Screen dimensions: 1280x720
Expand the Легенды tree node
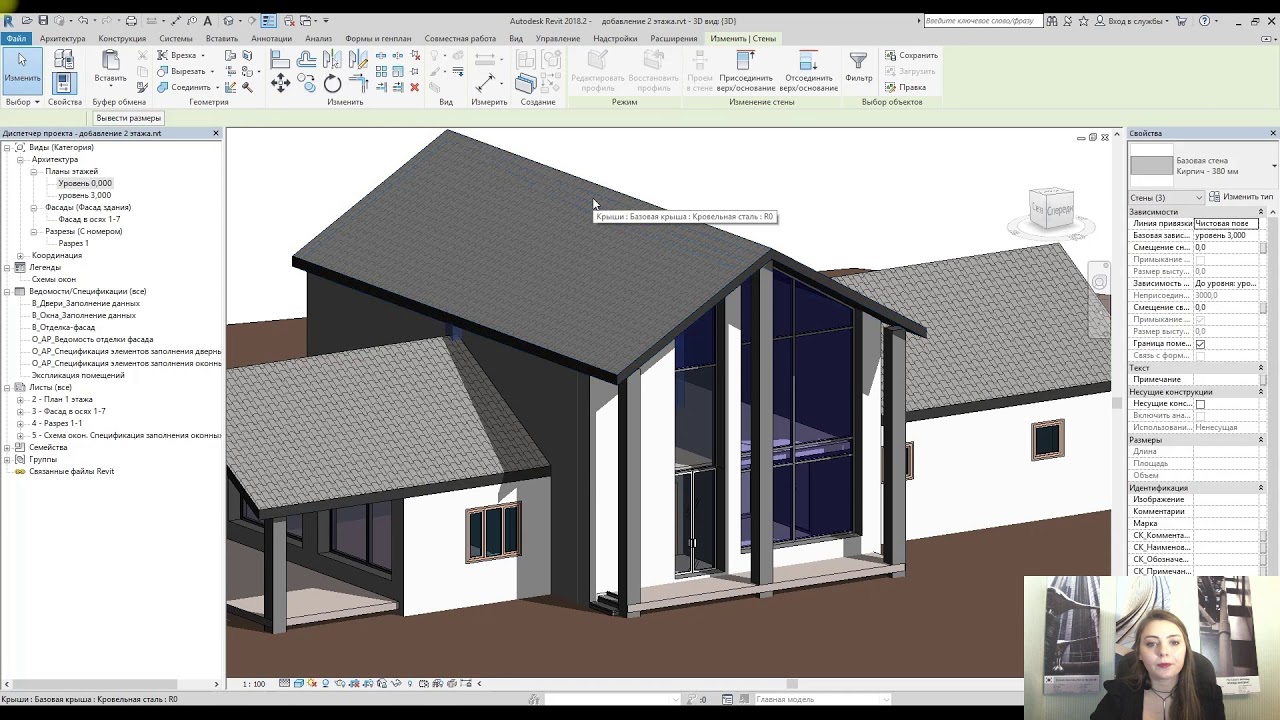click(7, 268)
